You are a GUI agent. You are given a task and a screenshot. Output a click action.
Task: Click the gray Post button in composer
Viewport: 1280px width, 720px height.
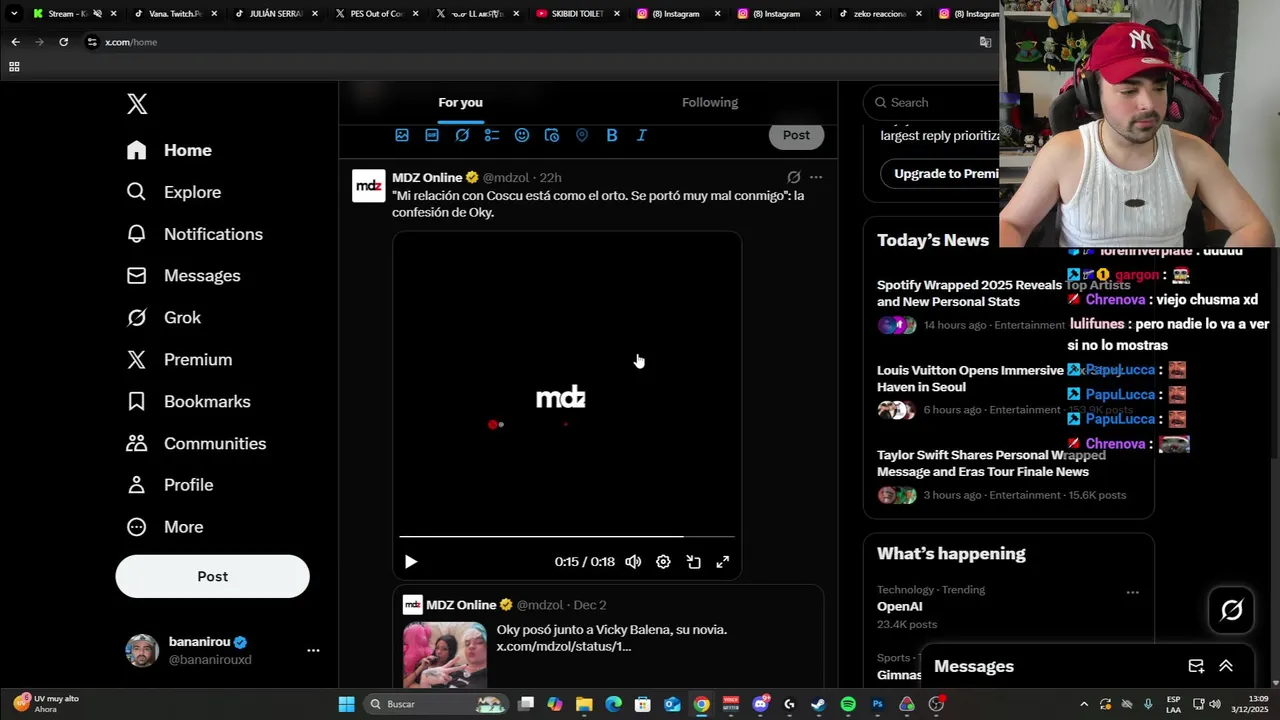coord(796,135)
